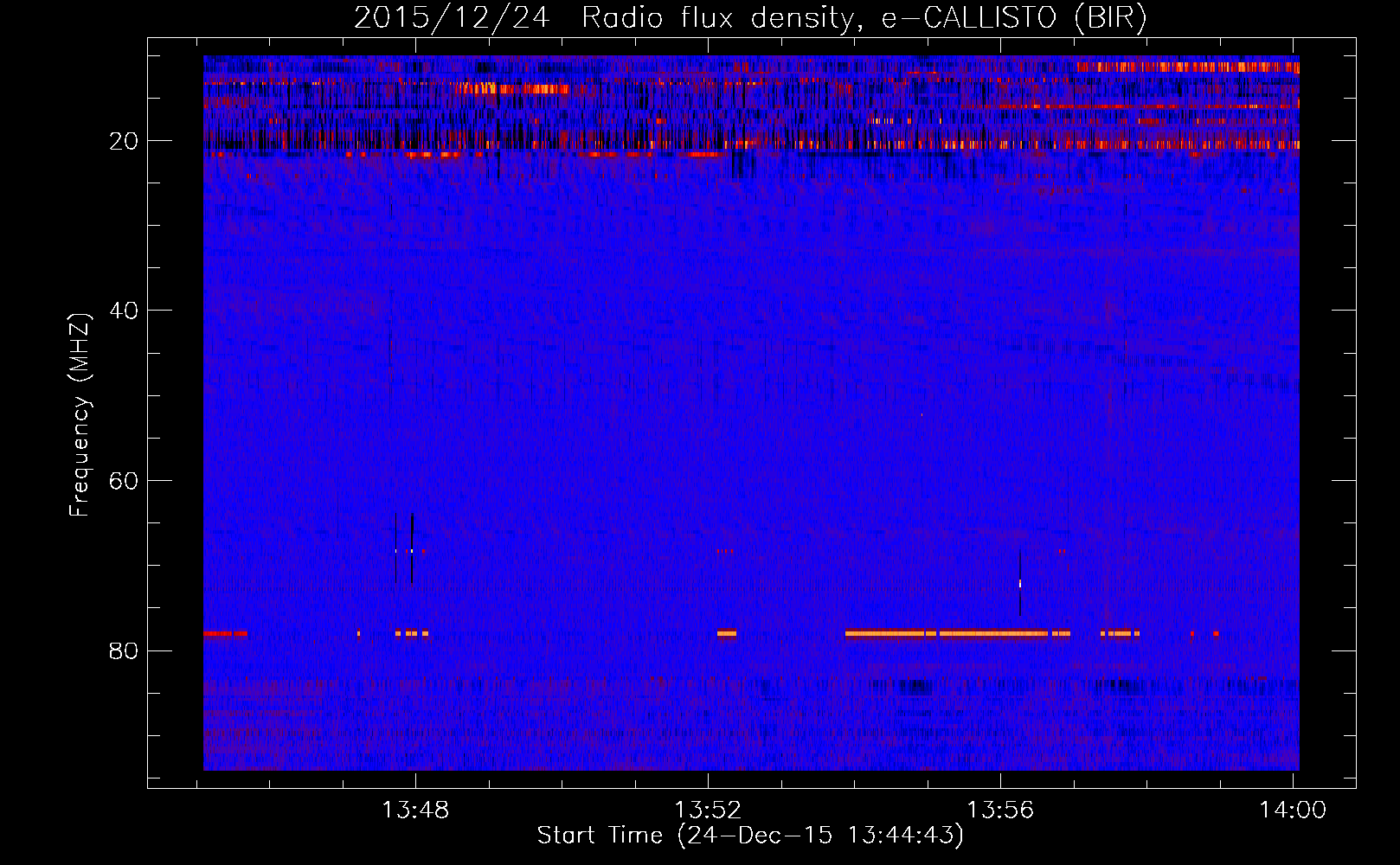This screenshot has height=865, width=1400.
Task: Click the '80' frequency tick label
Action: [x=125, y=650]
